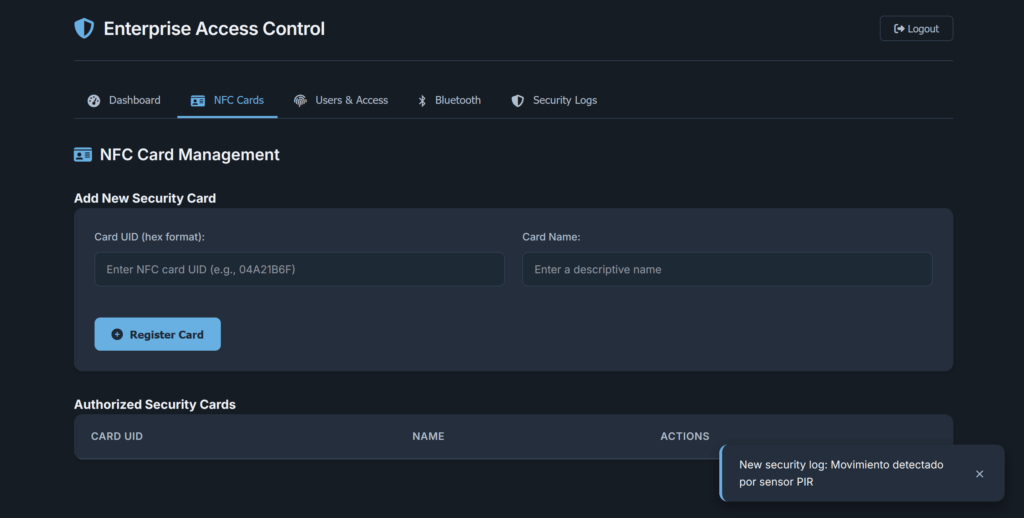Dismiss the security log notification
Viewport: 1024px width, 518px height.
[979, 474]
